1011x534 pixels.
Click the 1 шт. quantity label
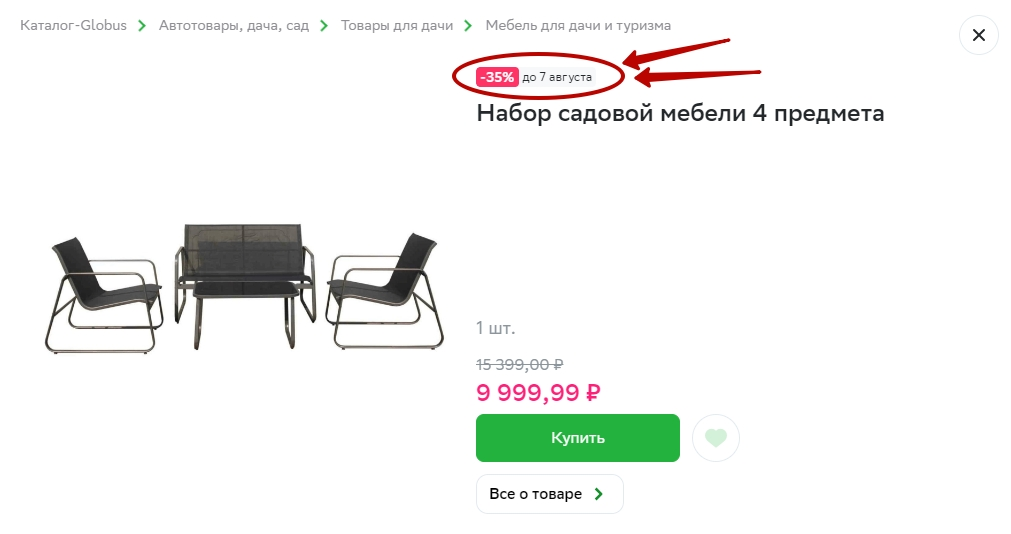click(x=495, y=328)
